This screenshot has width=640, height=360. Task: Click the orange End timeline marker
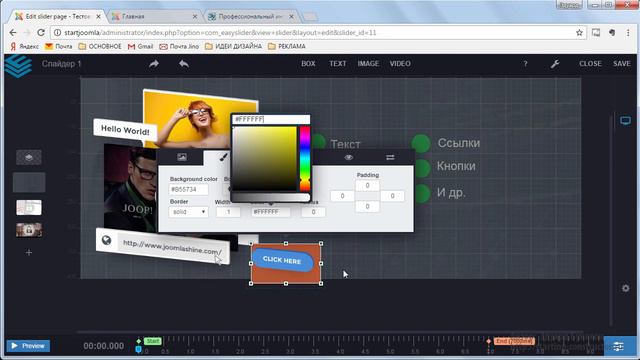tap(514, 341)
